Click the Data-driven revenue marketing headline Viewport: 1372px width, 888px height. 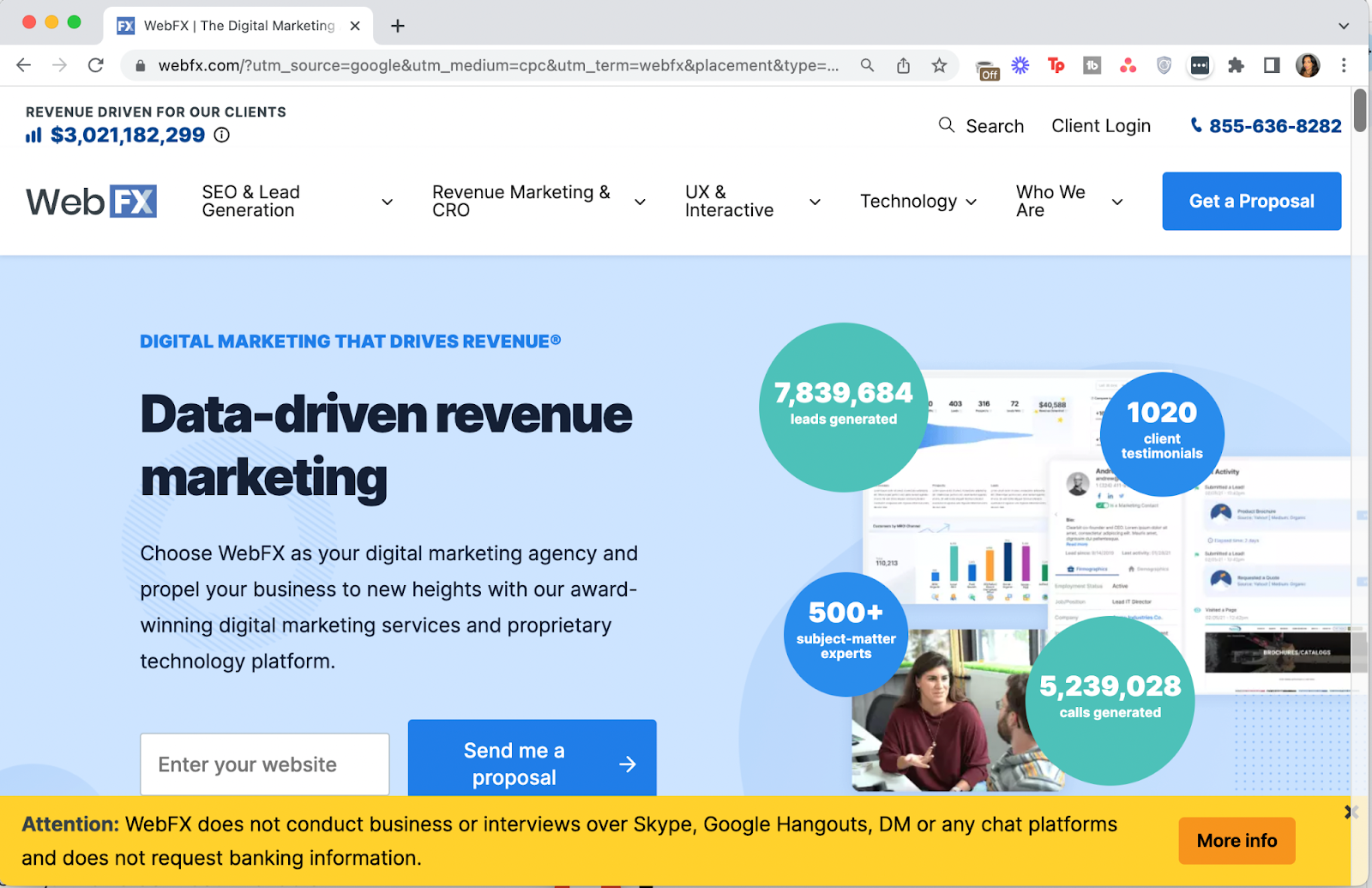click(387, 446)
